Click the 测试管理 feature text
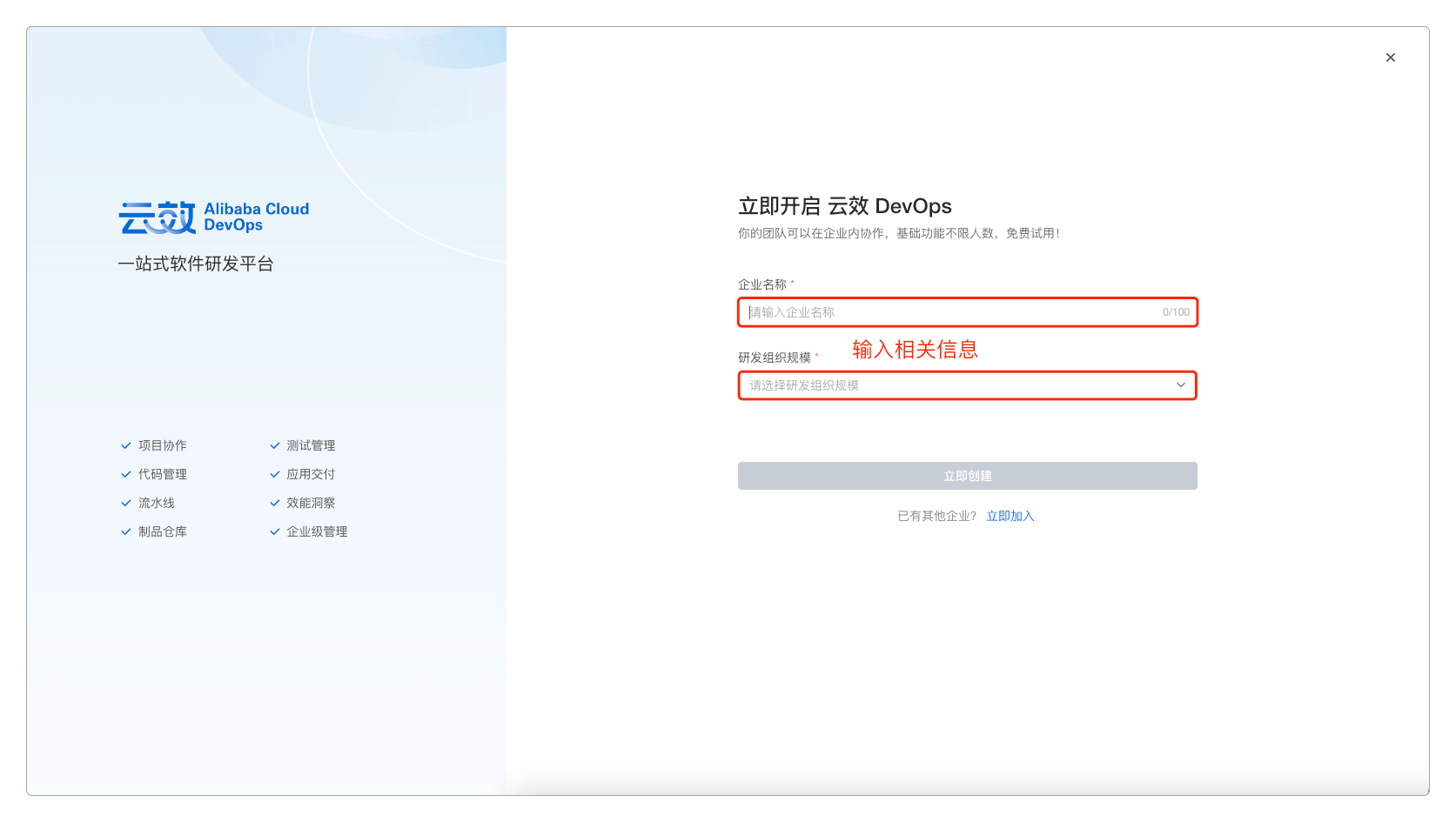 point(311,445)
